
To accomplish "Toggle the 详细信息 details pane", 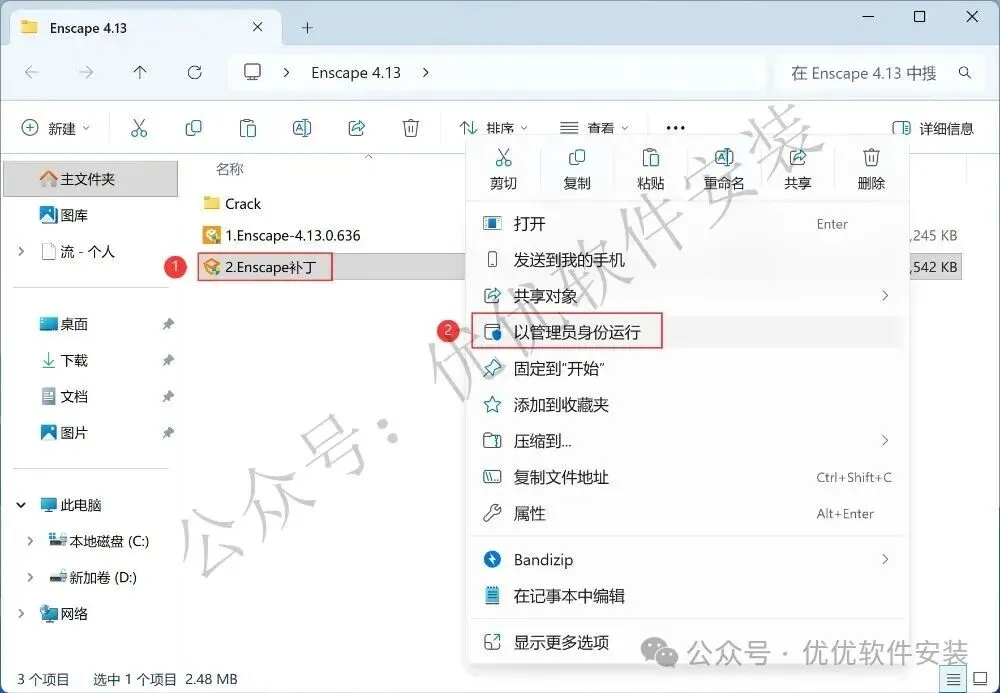I will [933, 128].
